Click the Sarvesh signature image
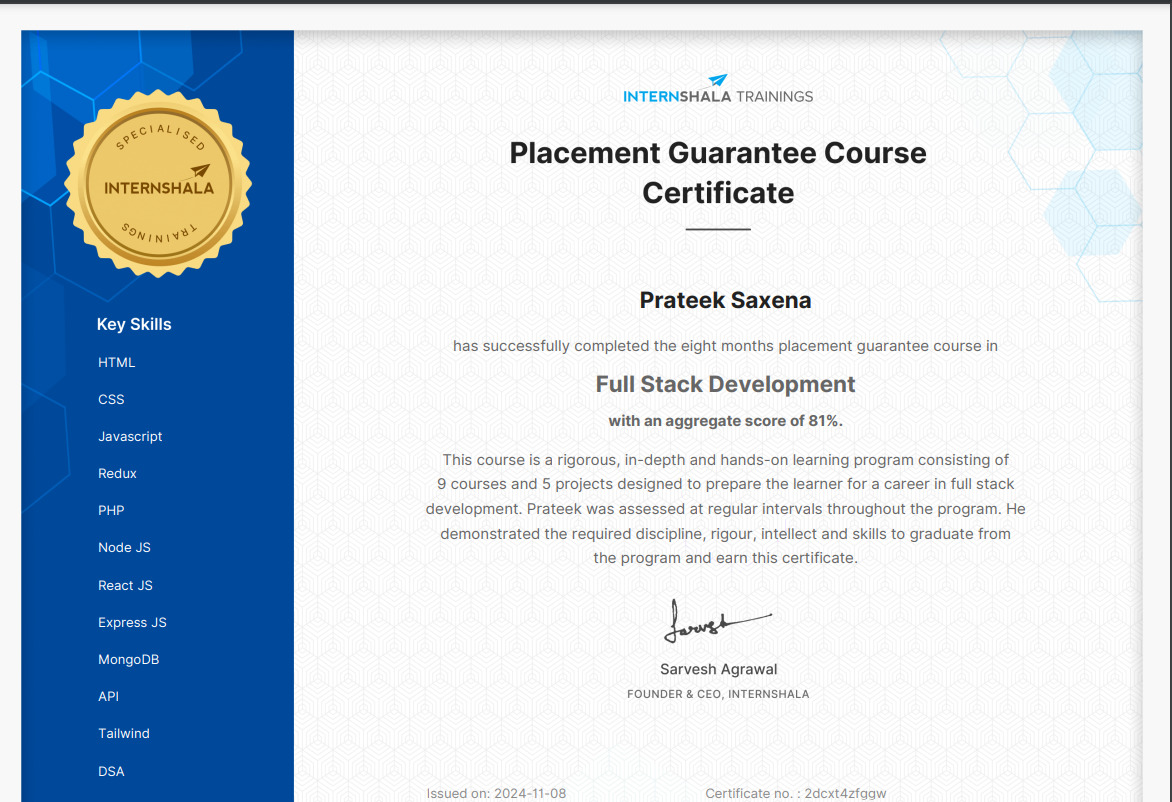The height and width of the screenshot is (802, 1172). pyautogui.click(x=718, y=621)
